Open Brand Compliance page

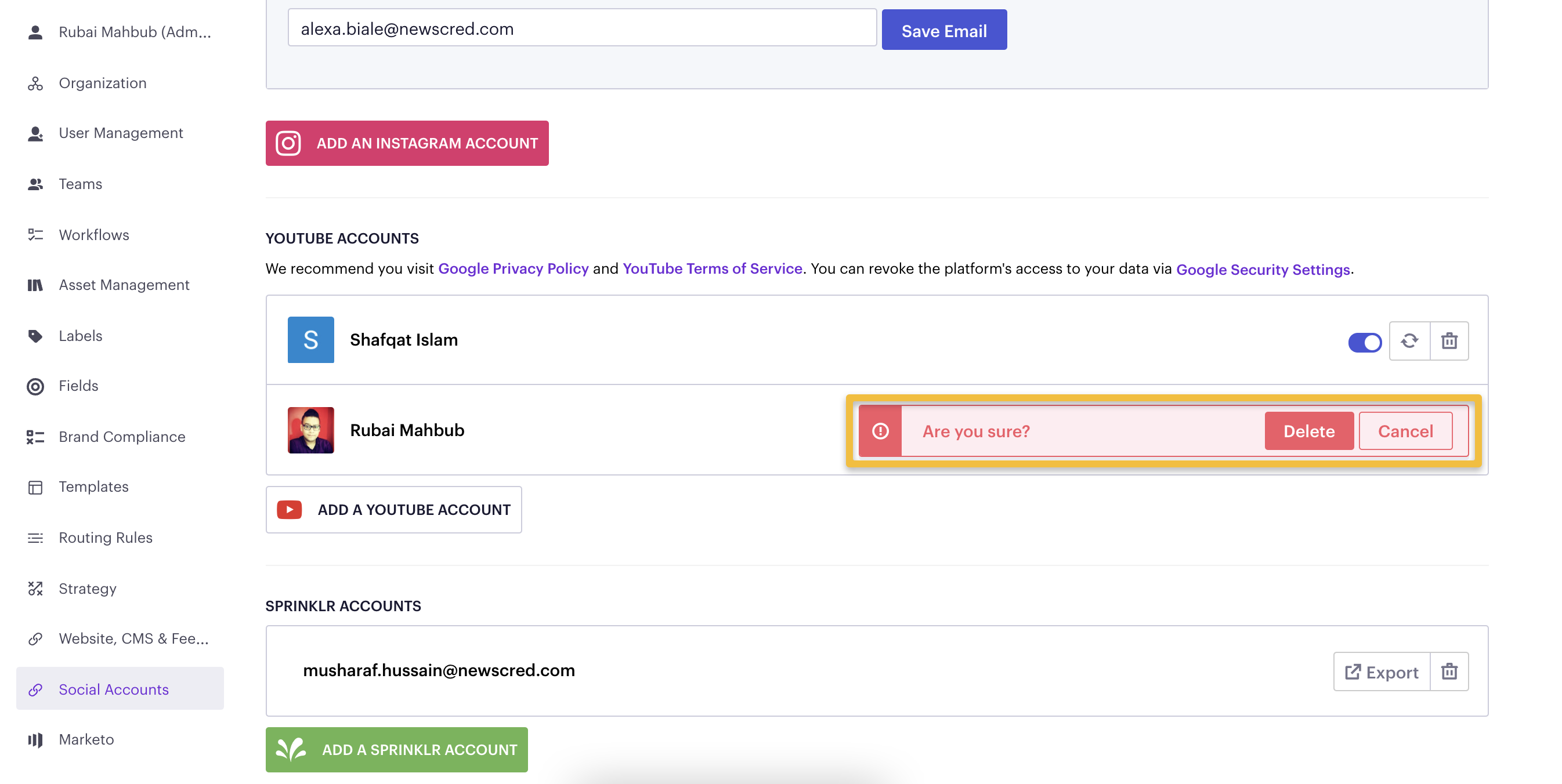[120, 437]
